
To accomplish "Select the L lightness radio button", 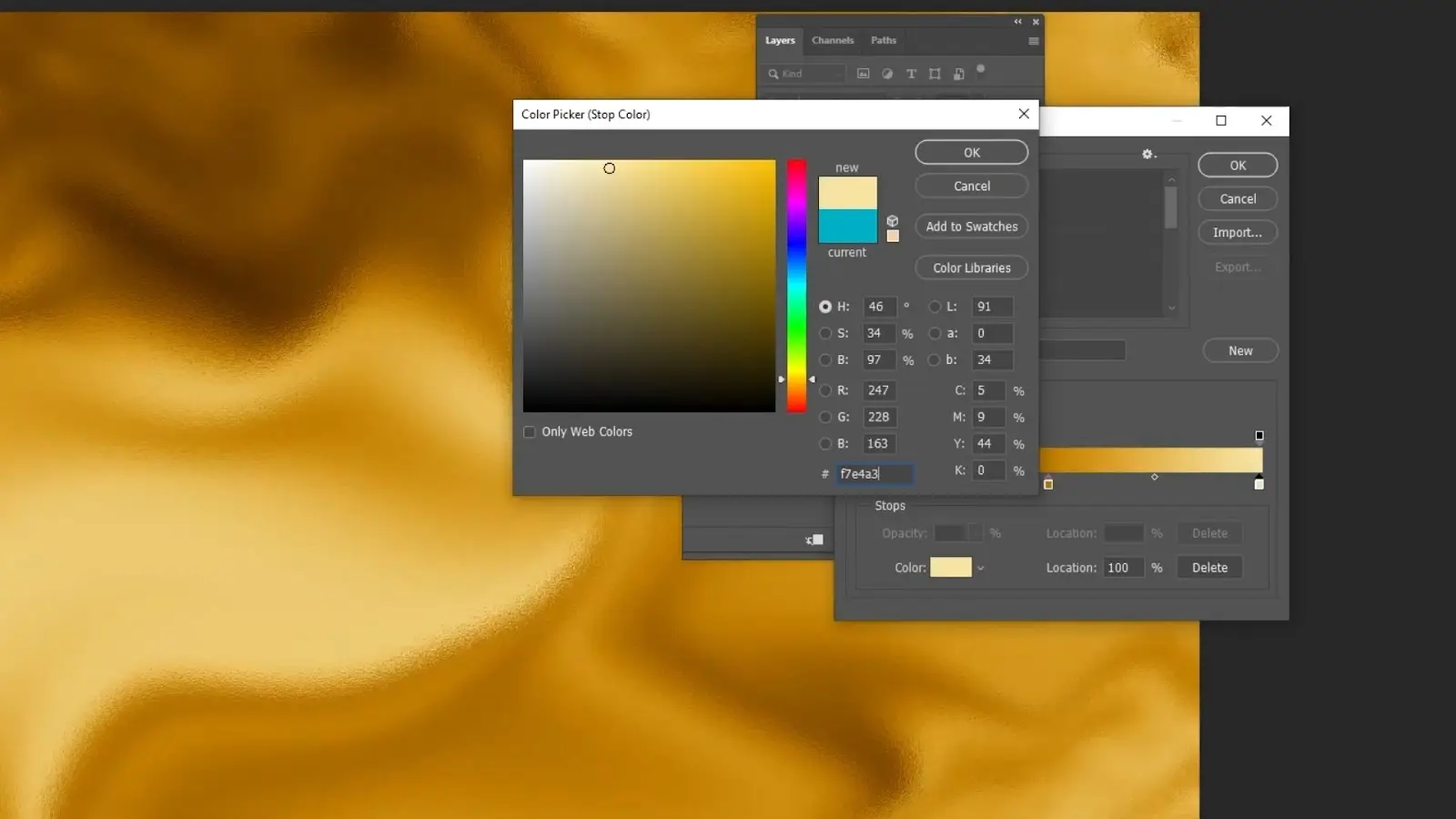I will point(935,307).
